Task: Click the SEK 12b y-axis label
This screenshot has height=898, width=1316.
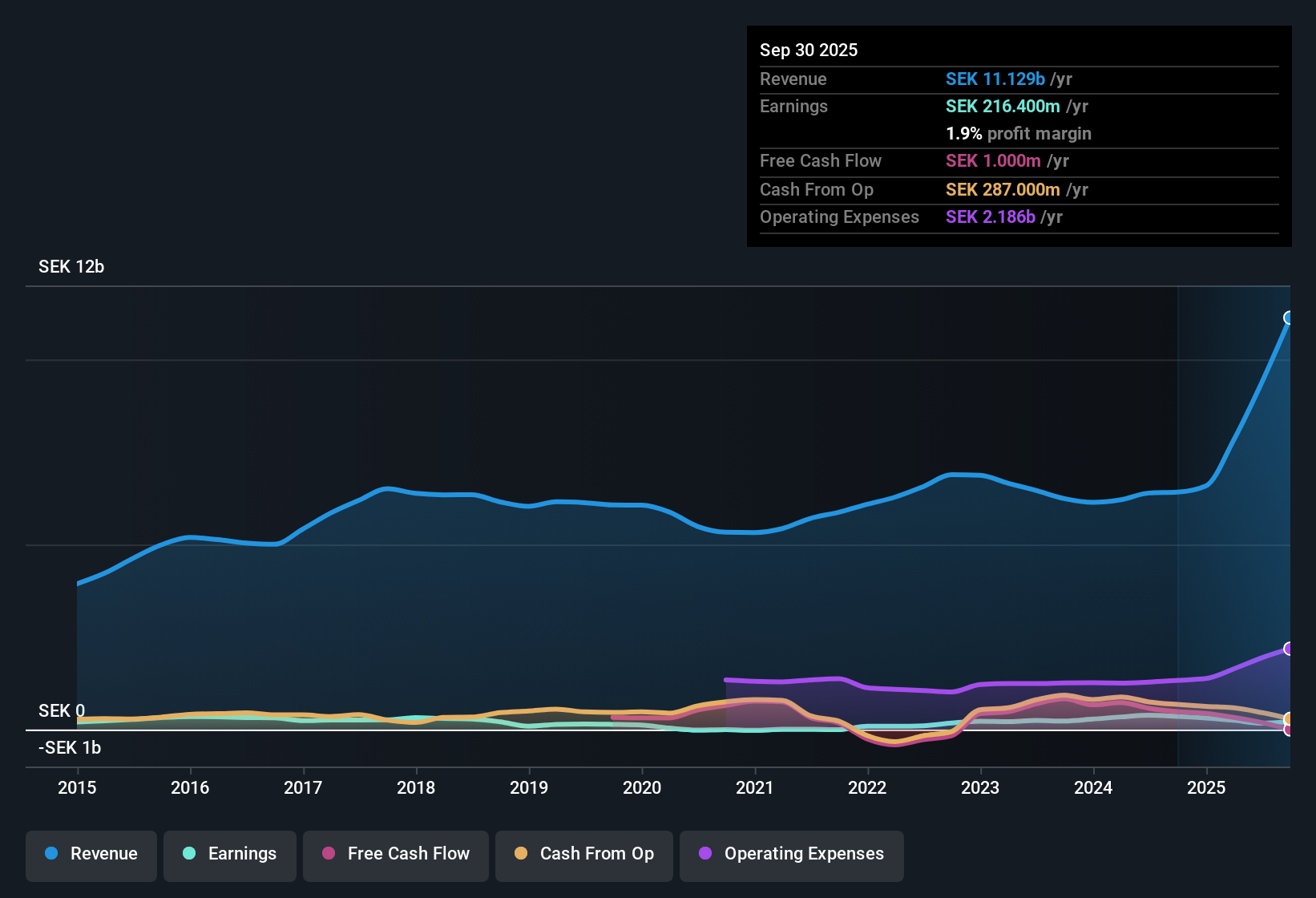Action: 71,267
